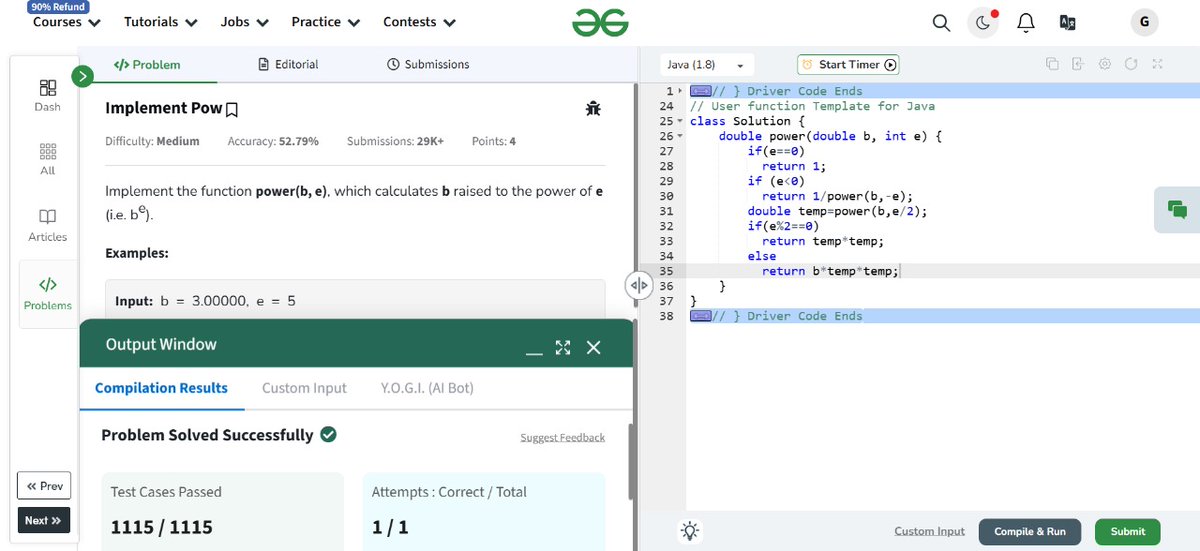Switch to the Submissions tab
1200x551 pixels.
coord(427,65)
